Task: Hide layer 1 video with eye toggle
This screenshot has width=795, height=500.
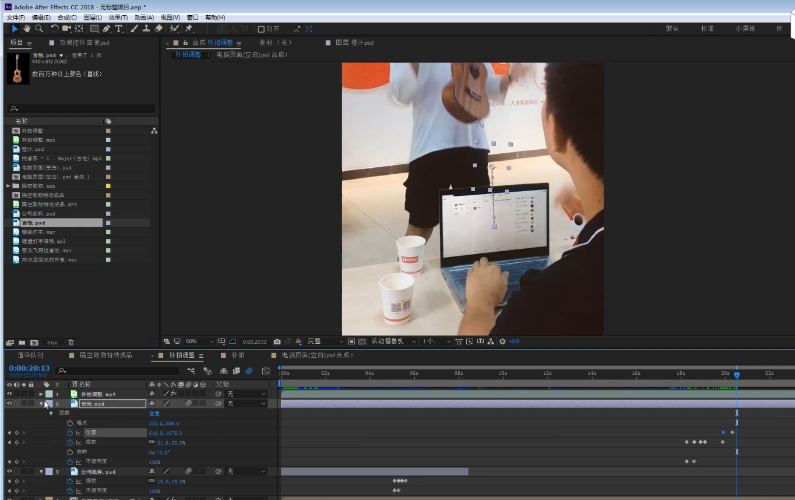Action: [x=10, y=394]
